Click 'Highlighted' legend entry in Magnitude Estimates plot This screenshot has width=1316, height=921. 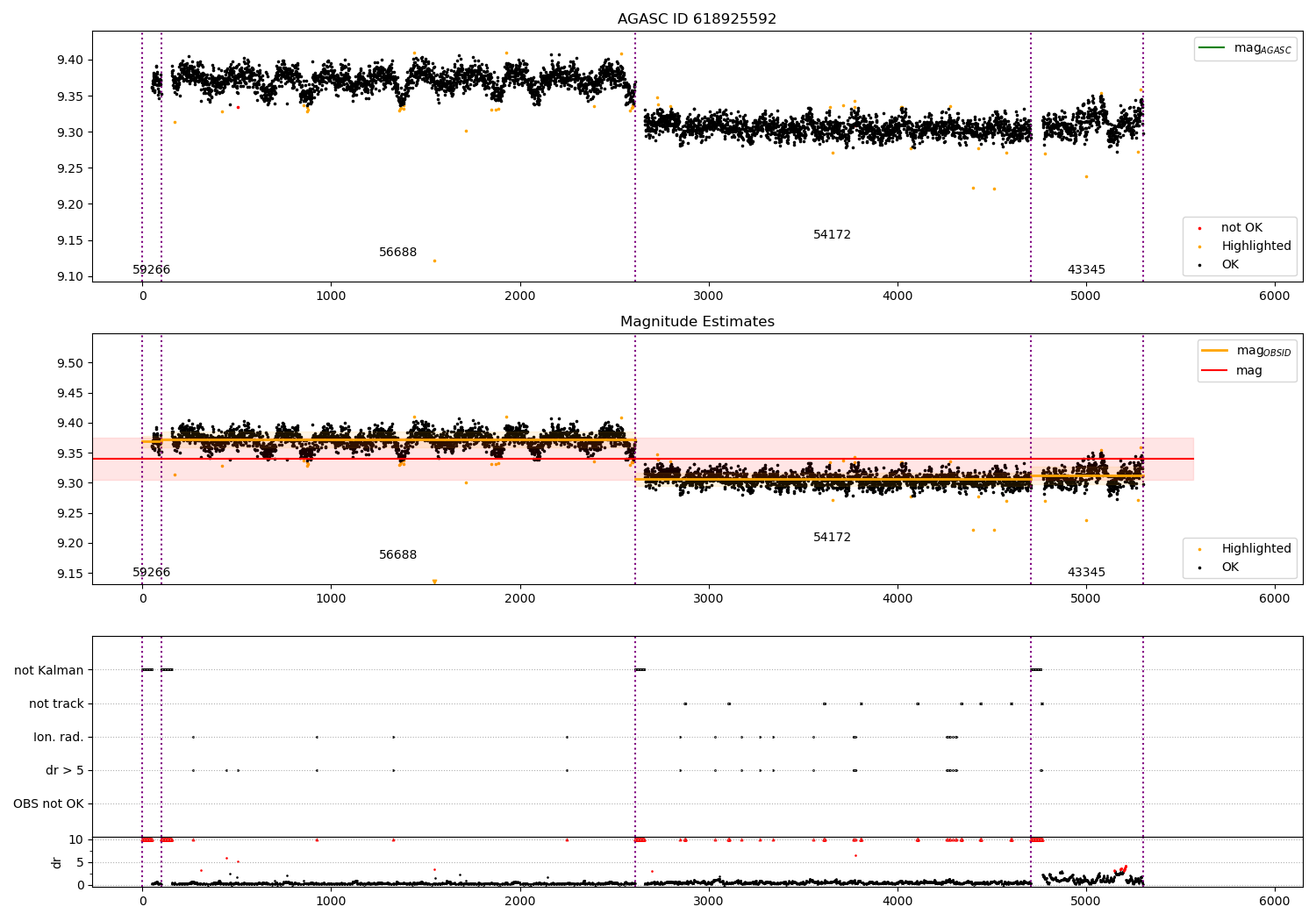tap(1256, 548)
